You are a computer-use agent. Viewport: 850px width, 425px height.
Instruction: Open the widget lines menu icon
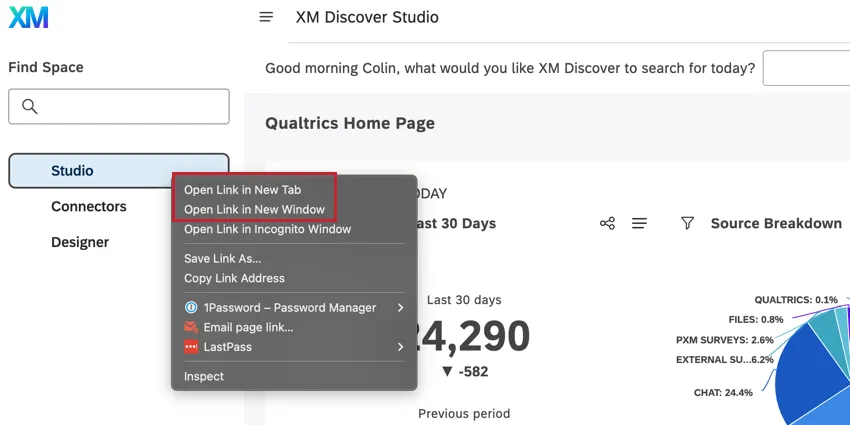[640, 223]
